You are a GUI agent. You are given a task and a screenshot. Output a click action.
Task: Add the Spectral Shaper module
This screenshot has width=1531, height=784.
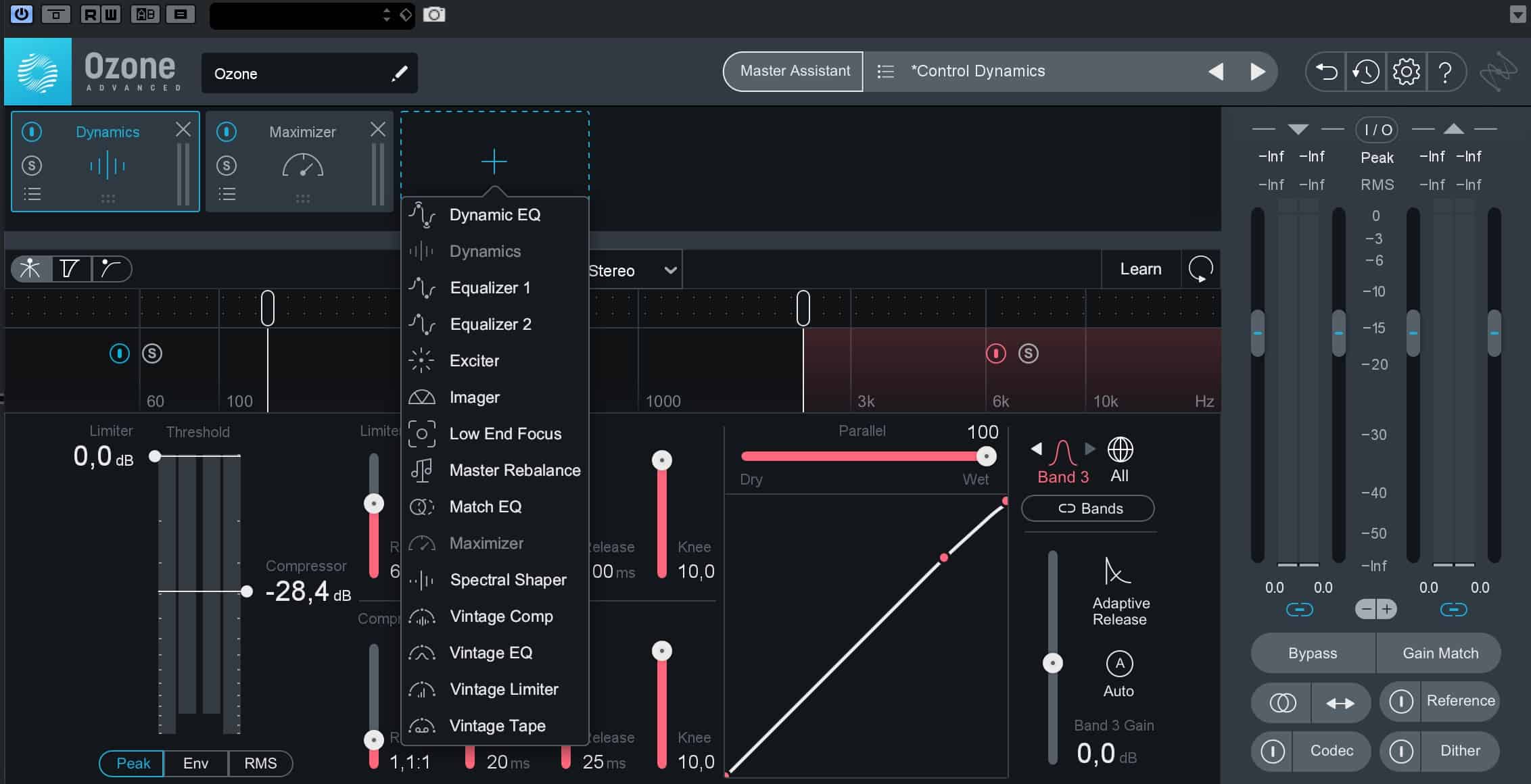[494, 580]
